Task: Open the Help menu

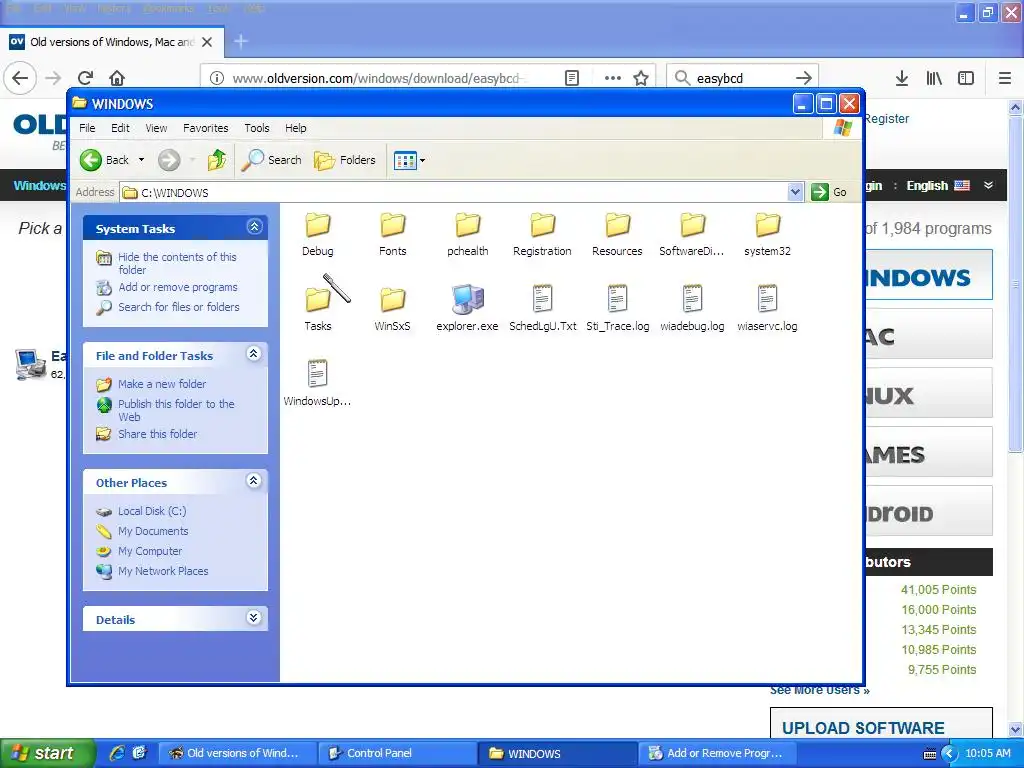Action: [x=295, y=128]
